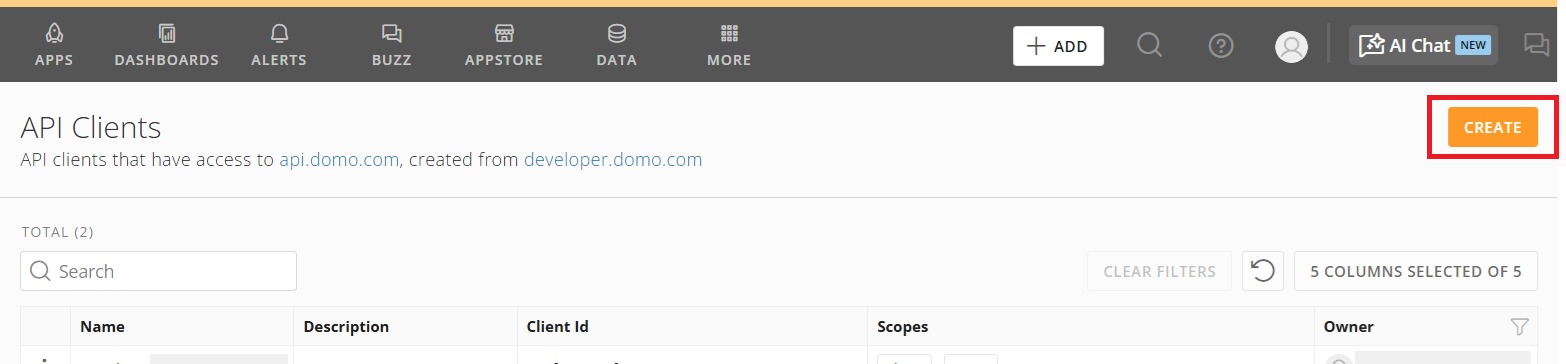1566x364 pixels.
Task: Create a new API client
Action: pos(1493,128)
